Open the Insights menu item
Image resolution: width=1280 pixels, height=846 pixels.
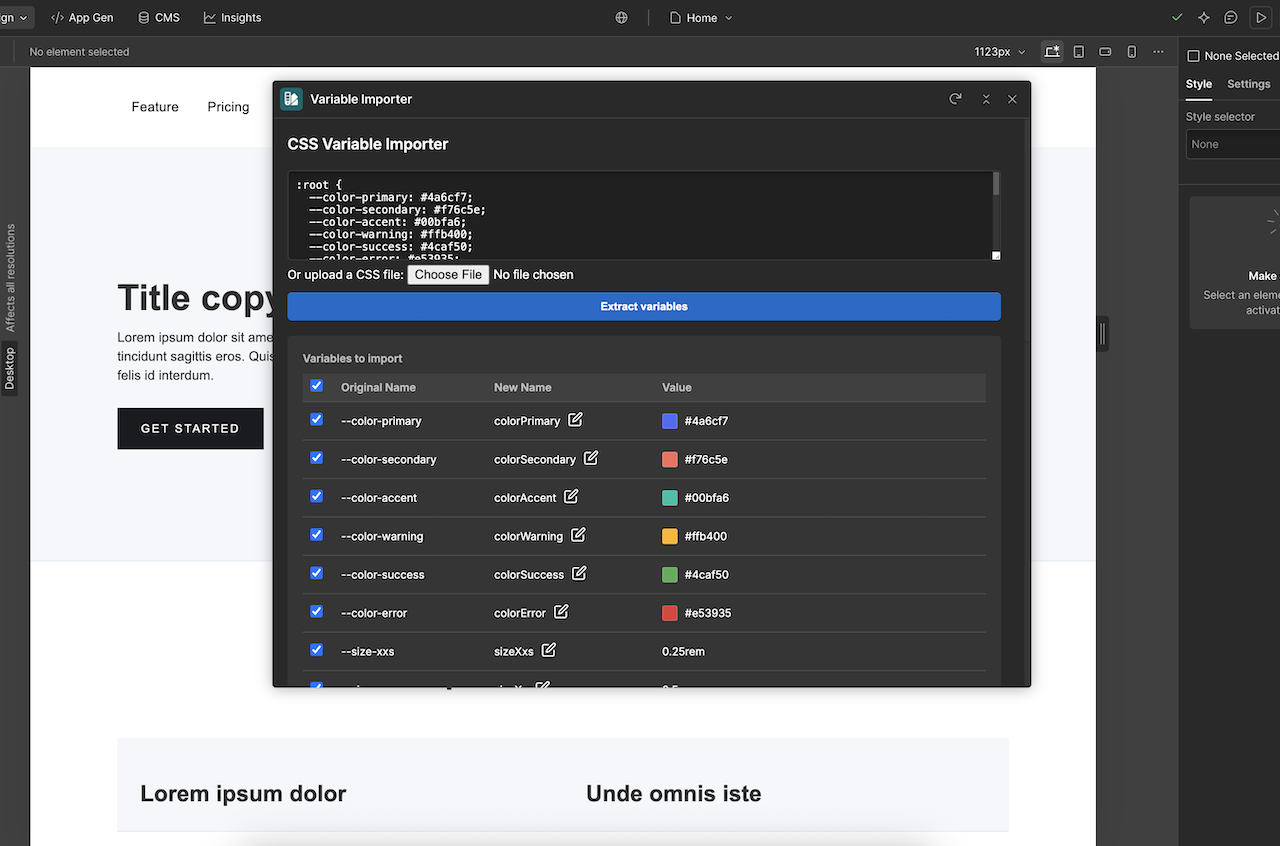point(232,17)
